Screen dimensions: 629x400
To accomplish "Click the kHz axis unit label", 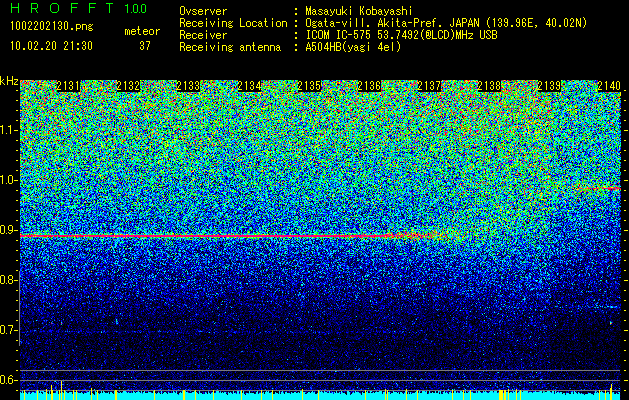I will (x=9, y=81).
